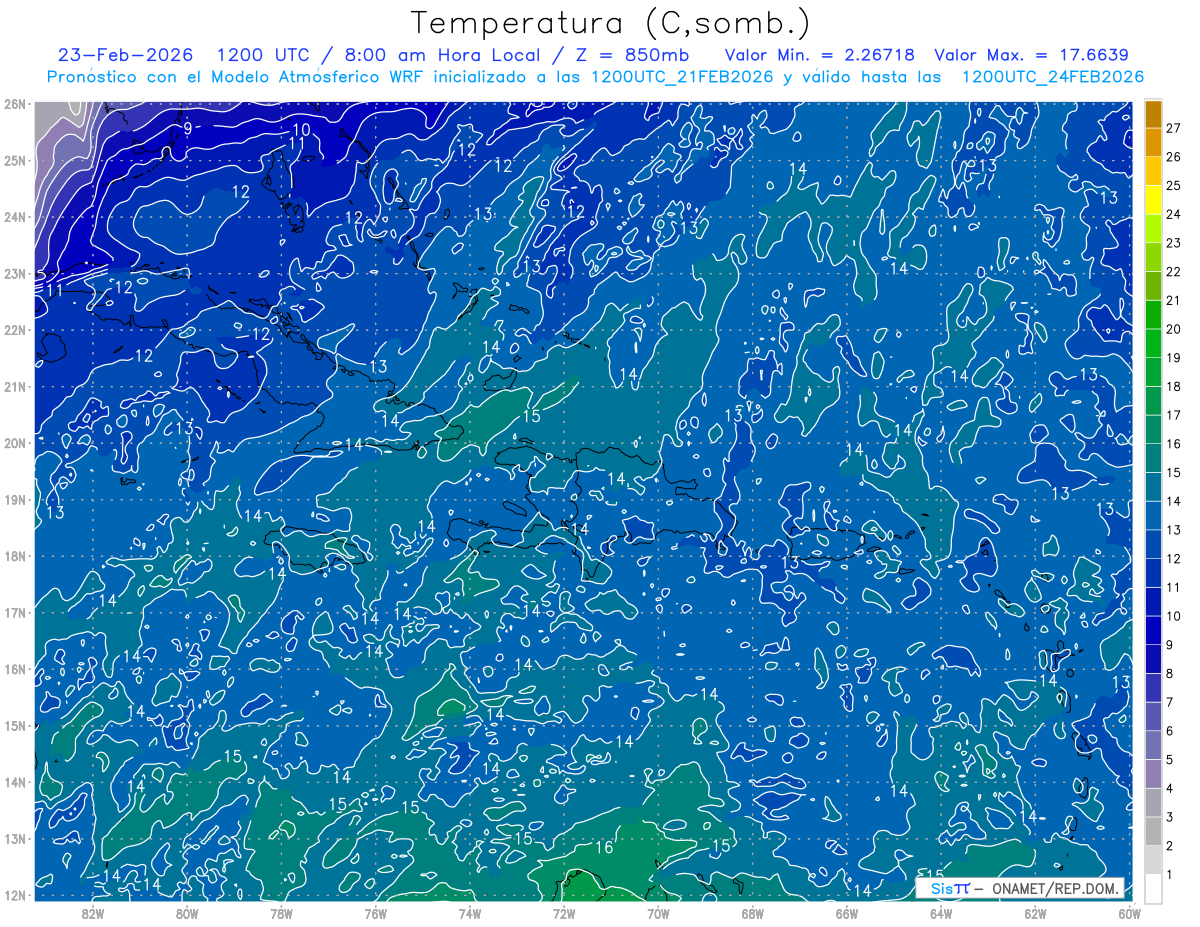Click the 'Valor Max. = 17.6639' value
Viewport: 1200px width, 927px height.
(1031, 55)
